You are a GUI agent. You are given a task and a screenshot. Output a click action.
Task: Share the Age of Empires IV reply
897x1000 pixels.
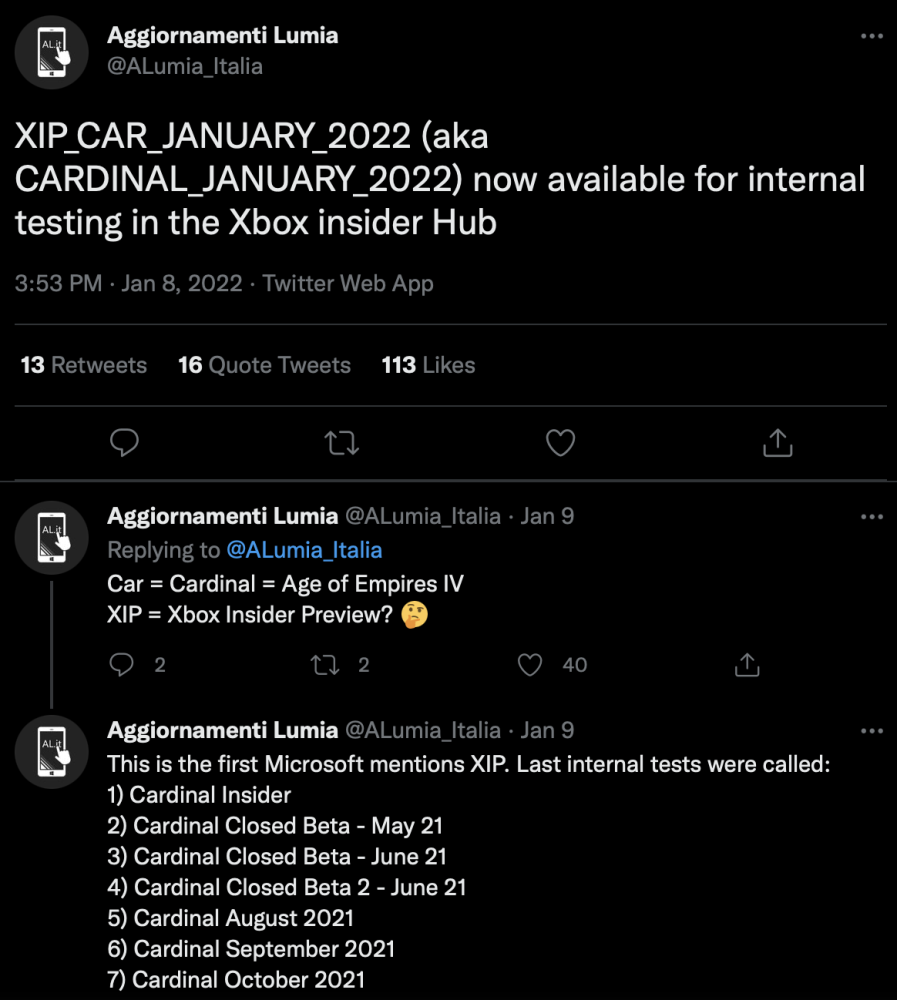pos(746,664)
